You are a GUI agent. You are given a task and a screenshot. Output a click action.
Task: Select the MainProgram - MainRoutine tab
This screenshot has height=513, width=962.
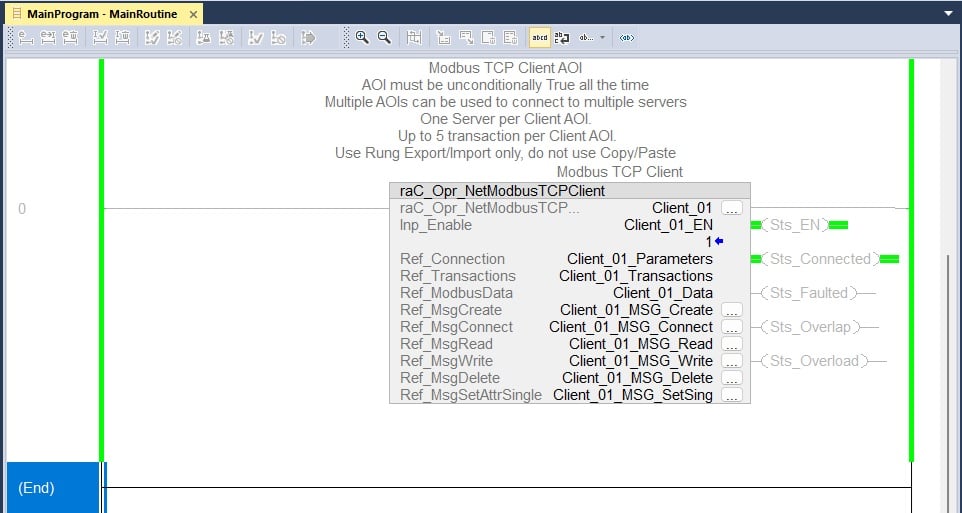pos(102,14)
